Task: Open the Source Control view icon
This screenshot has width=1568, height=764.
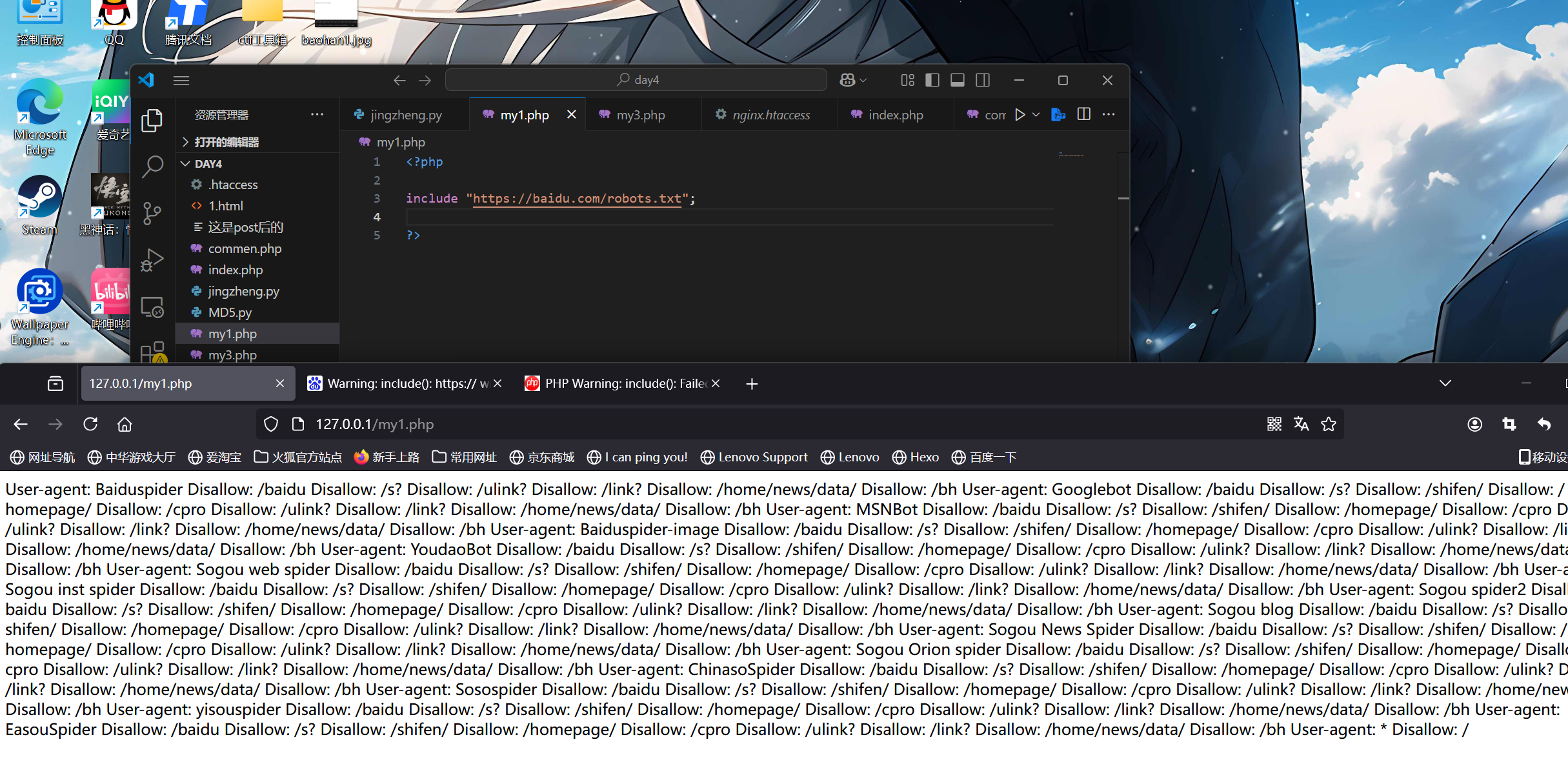Action: click(x=152, y=213)
